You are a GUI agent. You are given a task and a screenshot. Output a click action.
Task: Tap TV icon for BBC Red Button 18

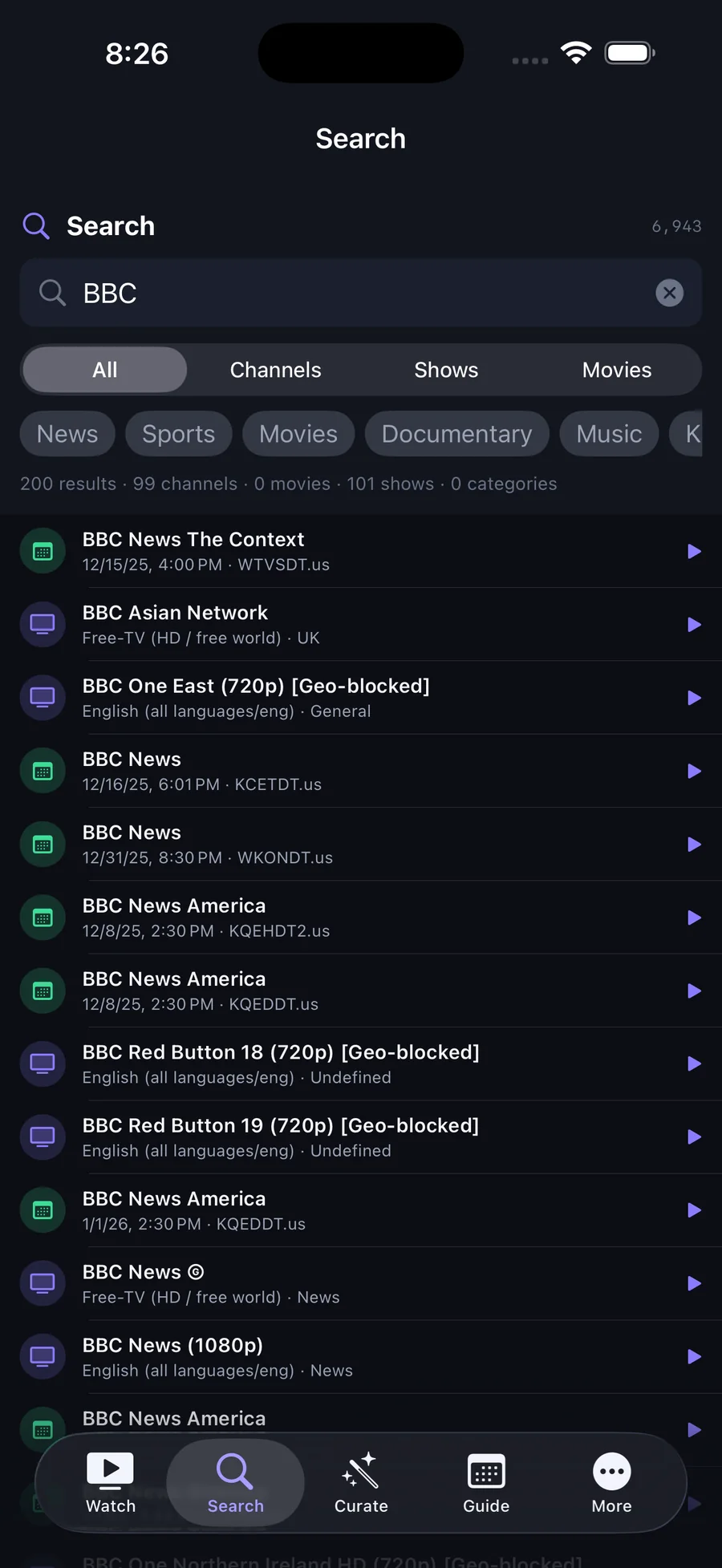pos(43,1064)
